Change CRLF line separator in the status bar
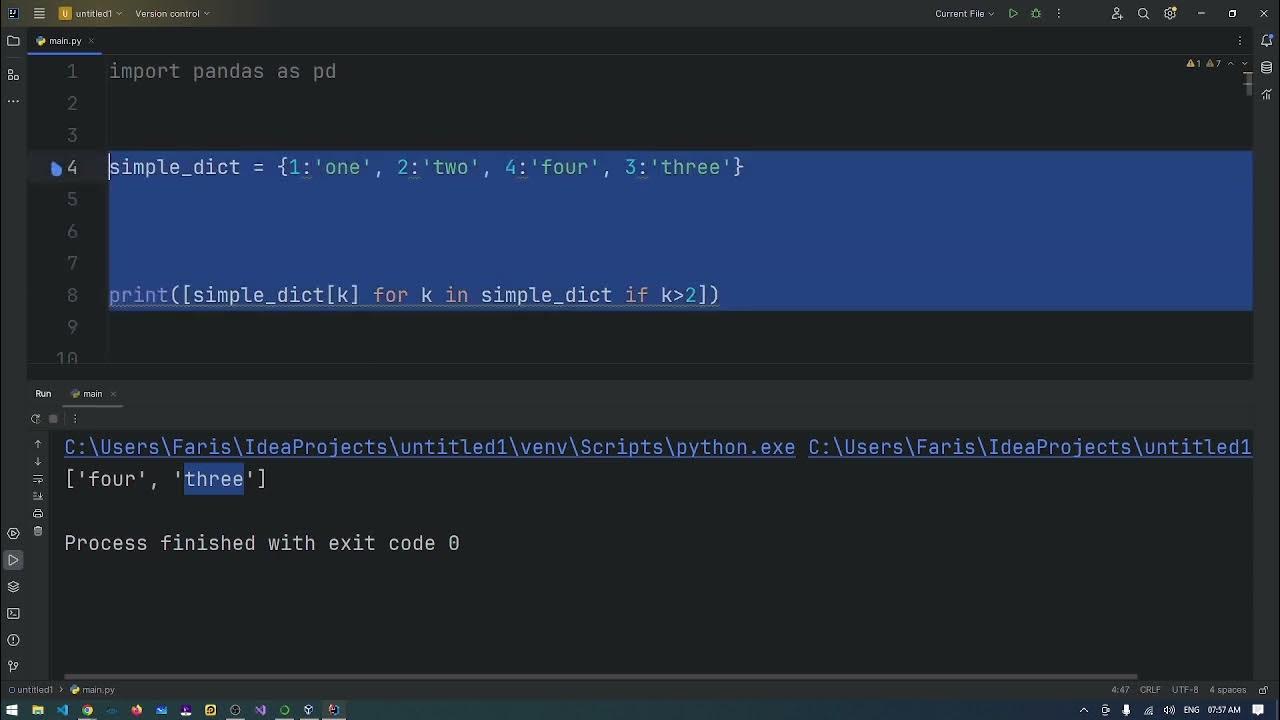 (1150, 690)
